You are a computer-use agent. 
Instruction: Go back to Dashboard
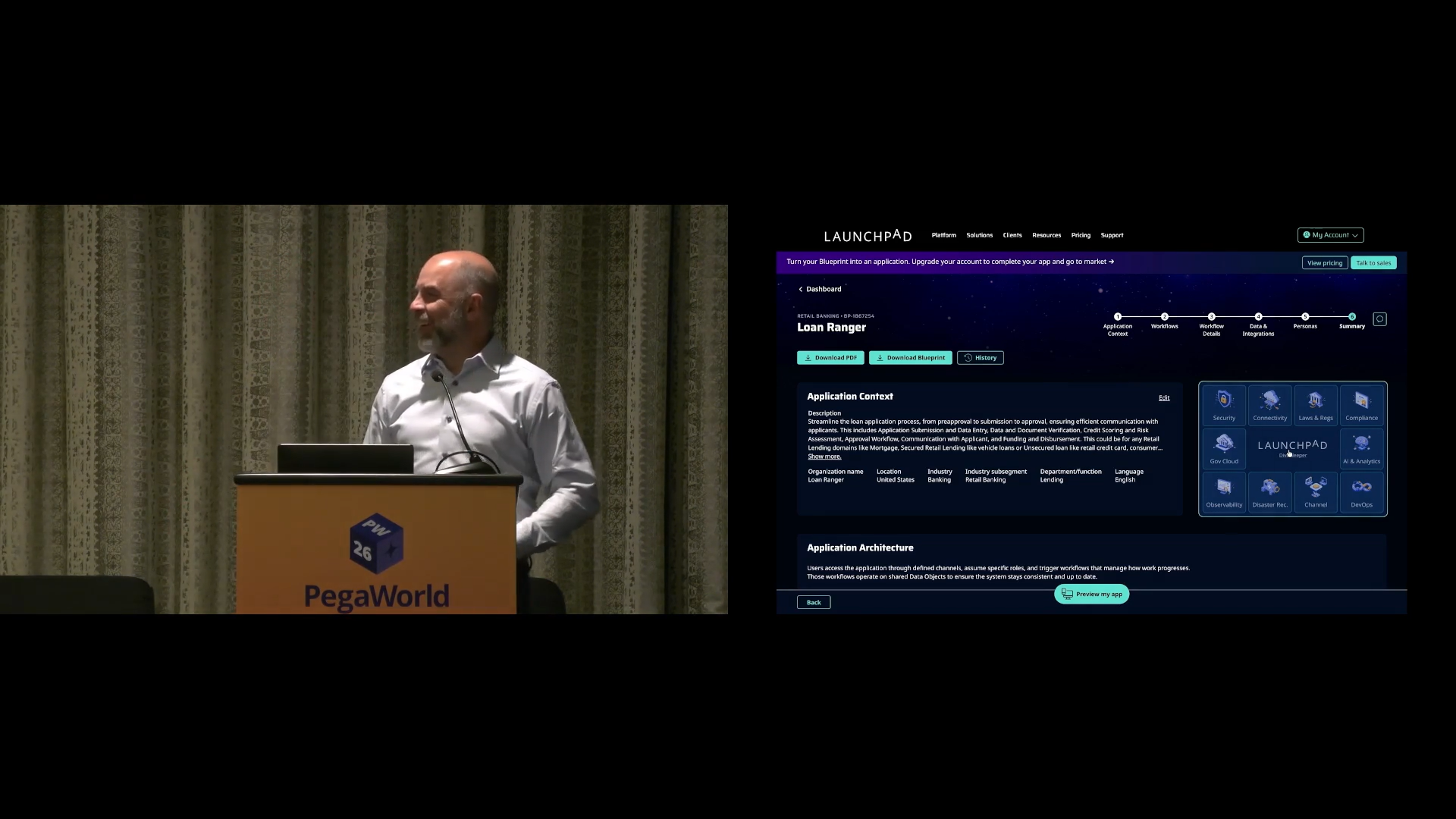point(820,289)
